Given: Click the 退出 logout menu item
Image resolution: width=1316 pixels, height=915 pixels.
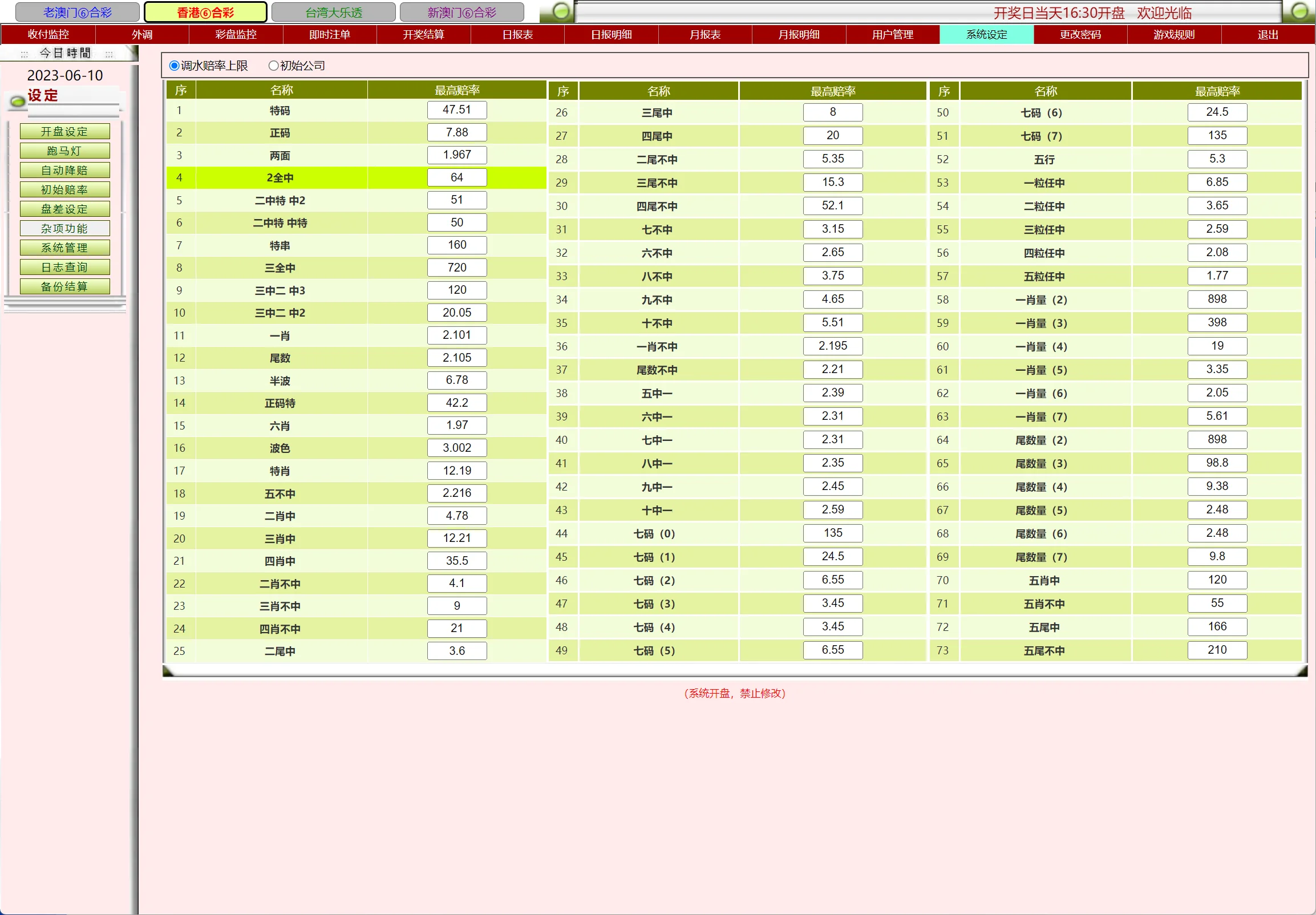Looking at the screenshot, I should point(1268,34).
